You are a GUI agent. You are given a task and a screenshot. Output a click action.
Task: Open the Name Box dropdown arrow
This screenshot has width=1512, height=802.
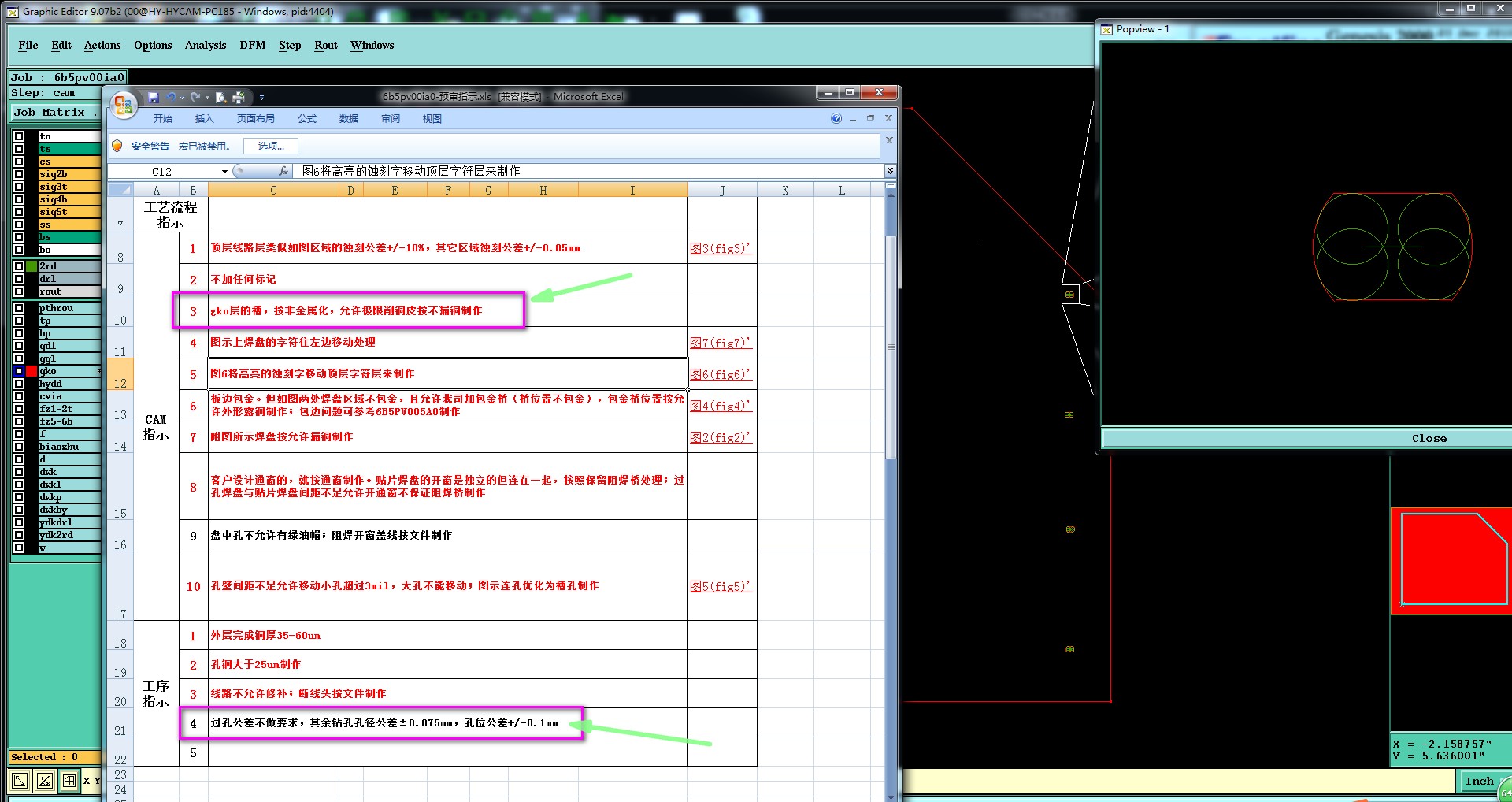(224, 171)
